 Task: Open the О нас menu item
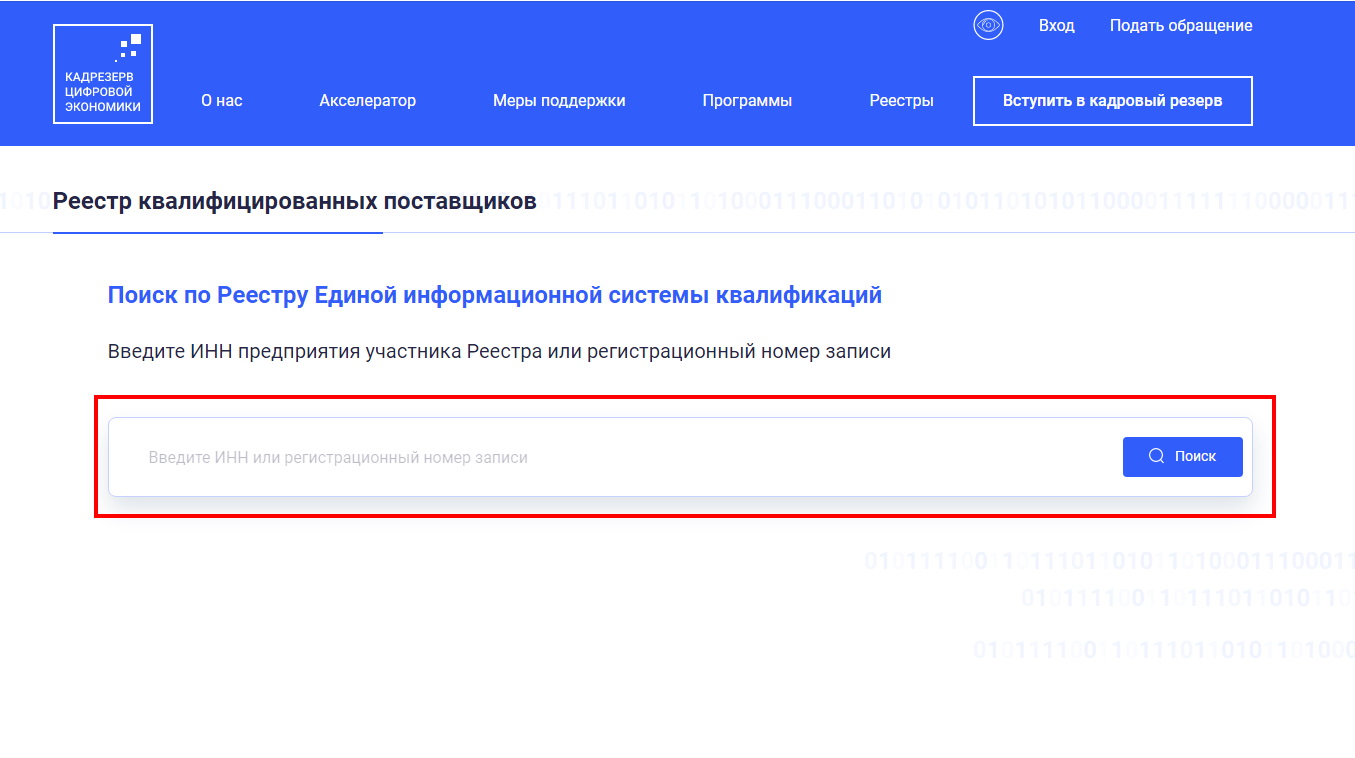click(221, 100)
